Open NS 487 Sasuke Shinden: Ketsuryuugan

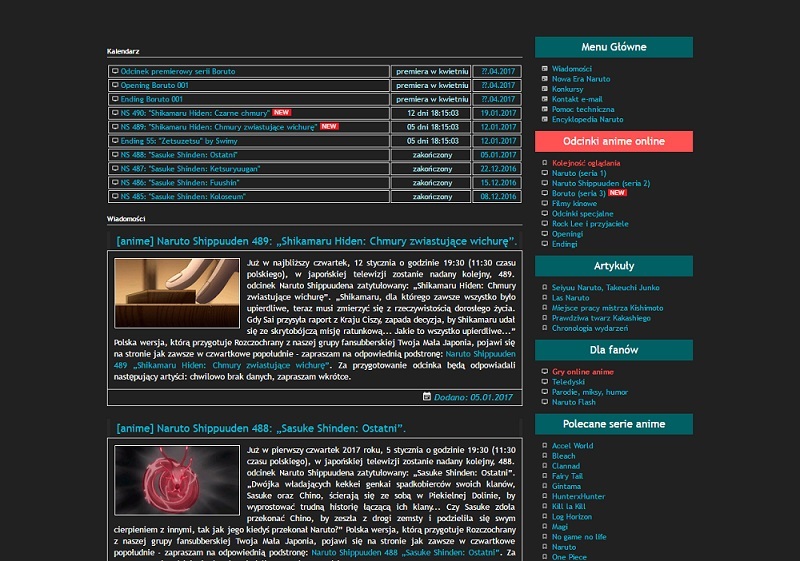coord(190,169)
